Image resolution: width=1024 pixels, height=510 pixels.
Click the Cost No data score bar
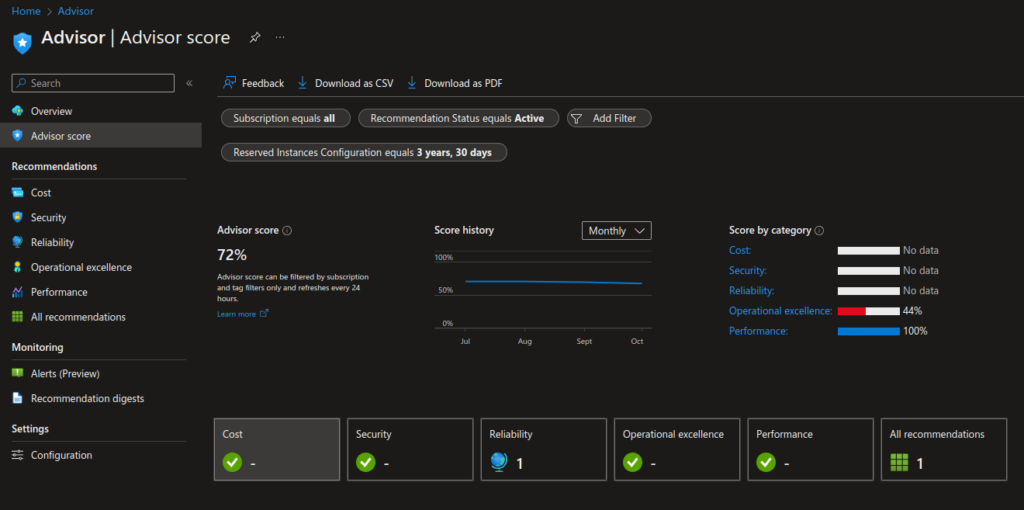[869, 251]
